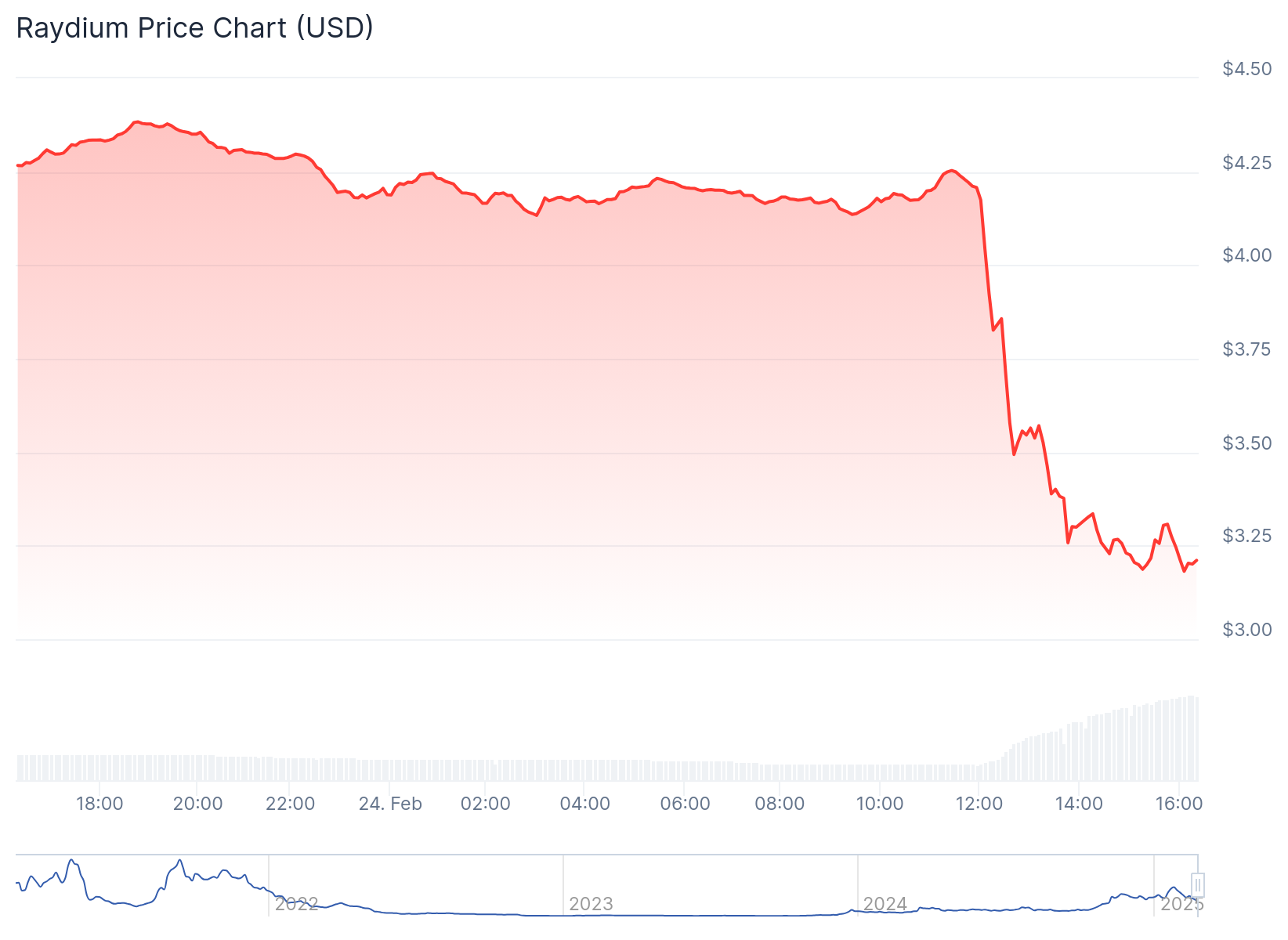Click the 10:00 time axis label
The height and width of the screenshot is (940, 1288).
point(879,804)
